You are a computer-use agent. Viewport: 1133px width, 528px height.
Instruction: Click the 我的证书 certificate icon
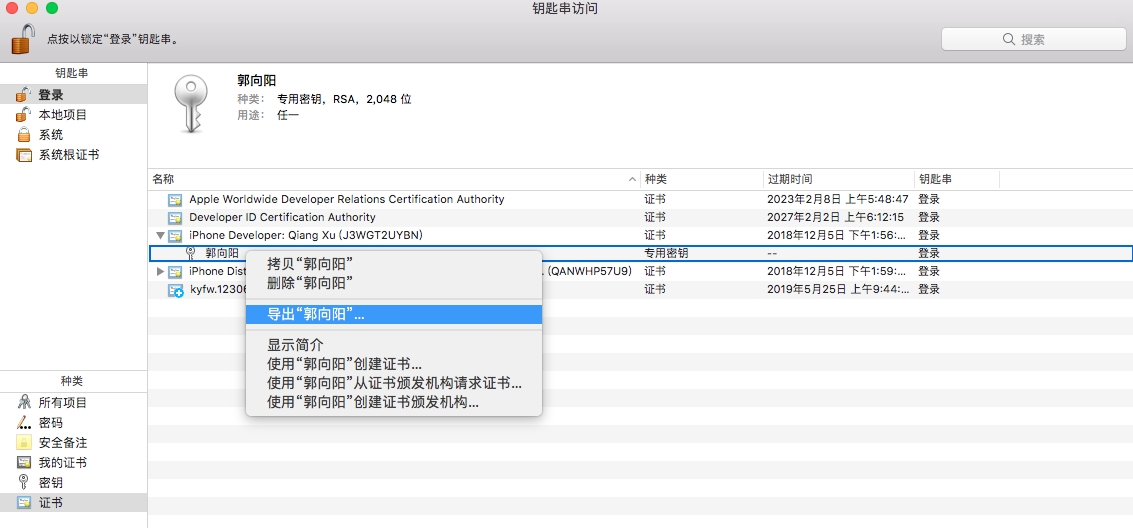(x=24, y=462)
